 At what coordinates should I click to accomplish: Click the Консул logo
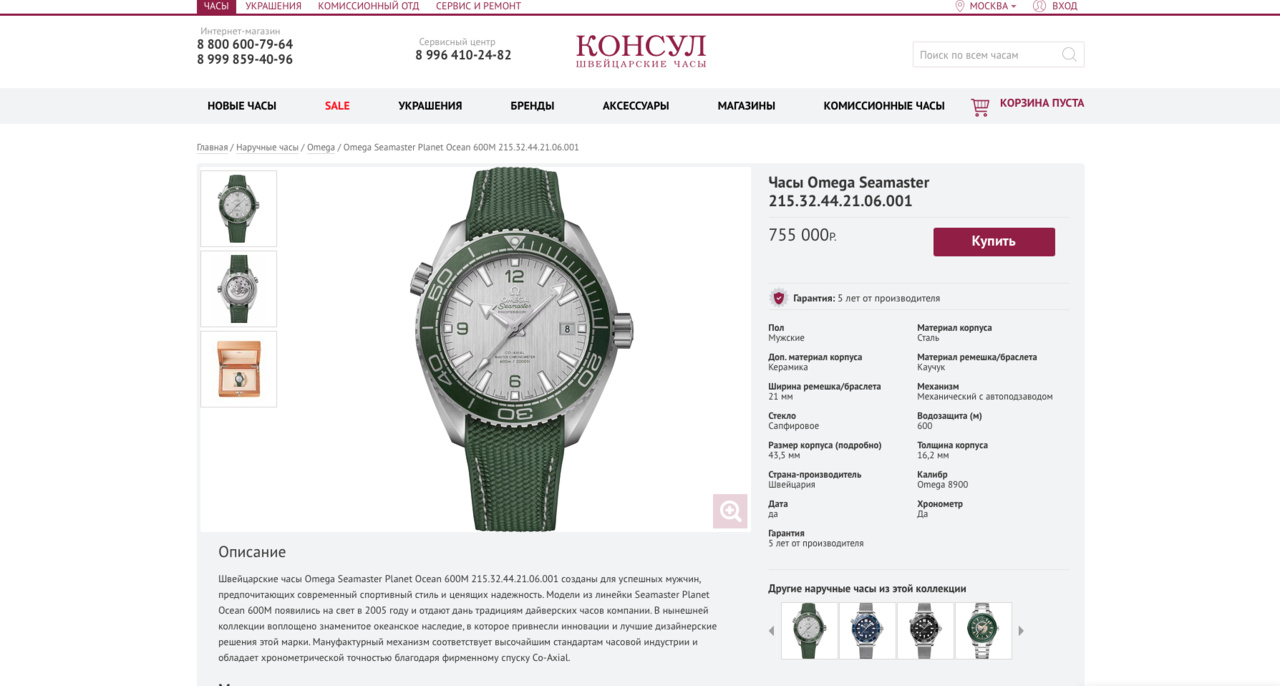coord(641,51)
